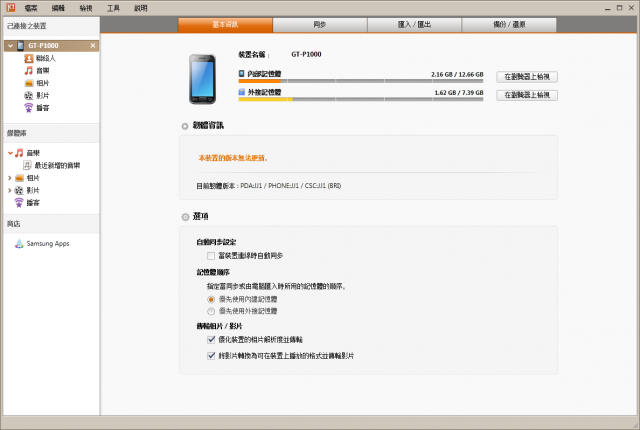Uncheck convert video format transfer checkbox
This screenshot has width=640, height=430.
tap(211, 356)
